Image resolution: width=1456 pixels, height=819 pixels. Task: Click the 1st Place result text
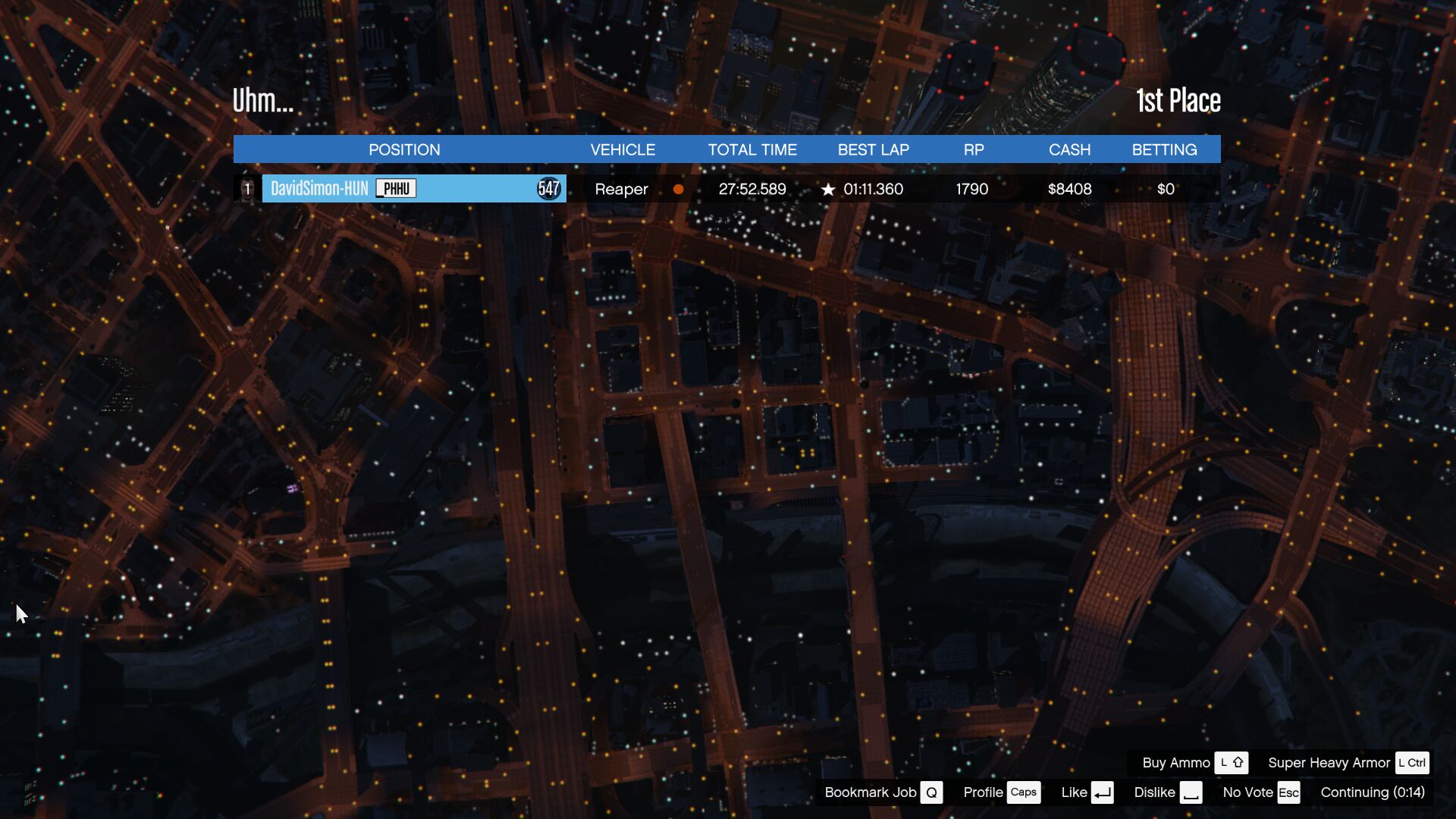pos(1178,100)
